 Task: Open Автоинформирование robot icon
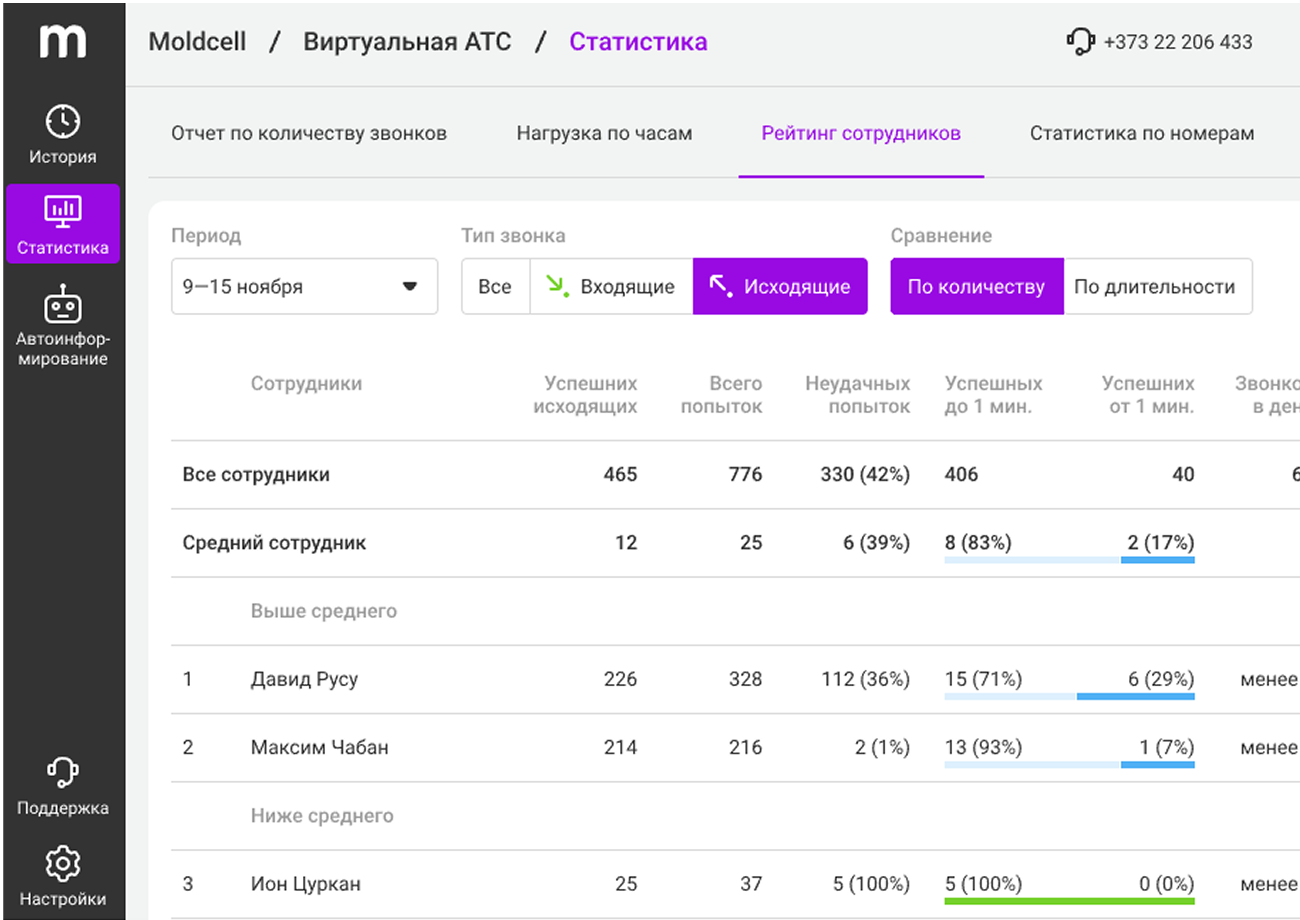[63, 303]
